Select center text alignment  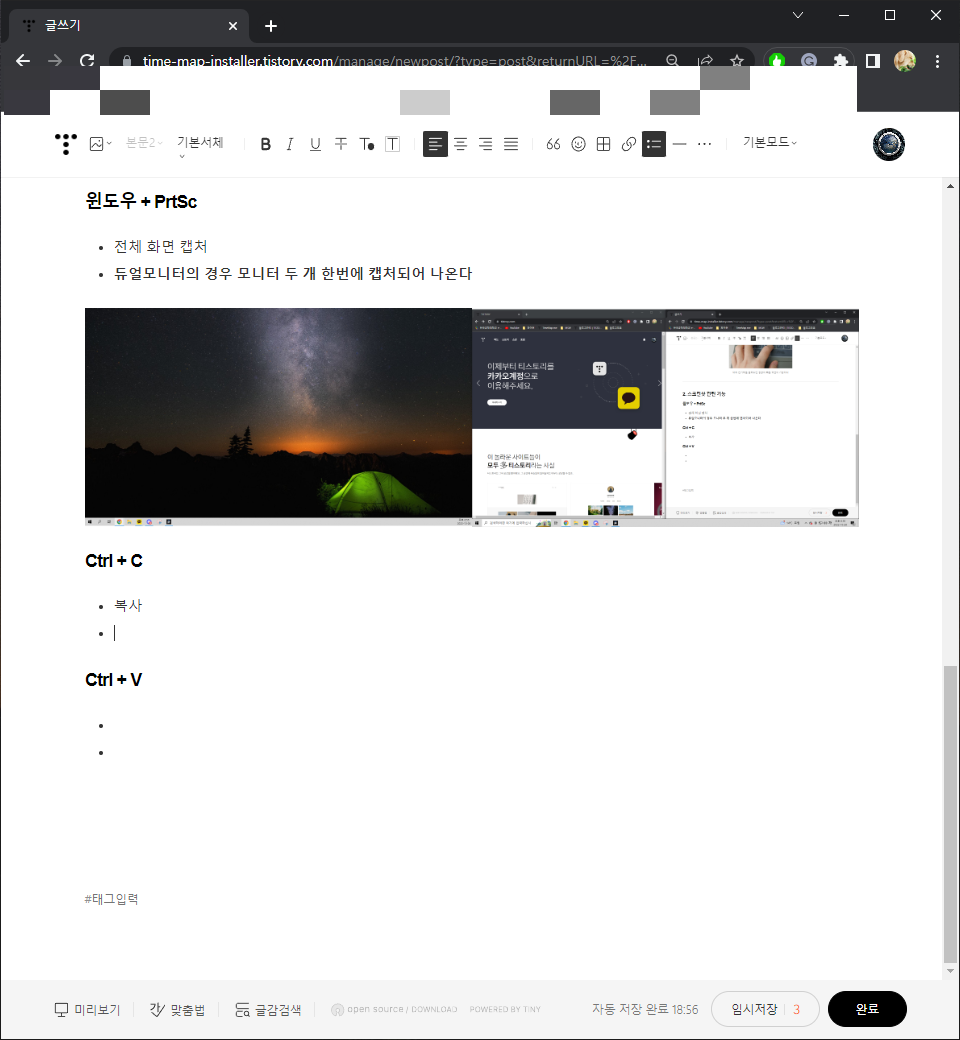pyautogui.click(x=460, y=144)
